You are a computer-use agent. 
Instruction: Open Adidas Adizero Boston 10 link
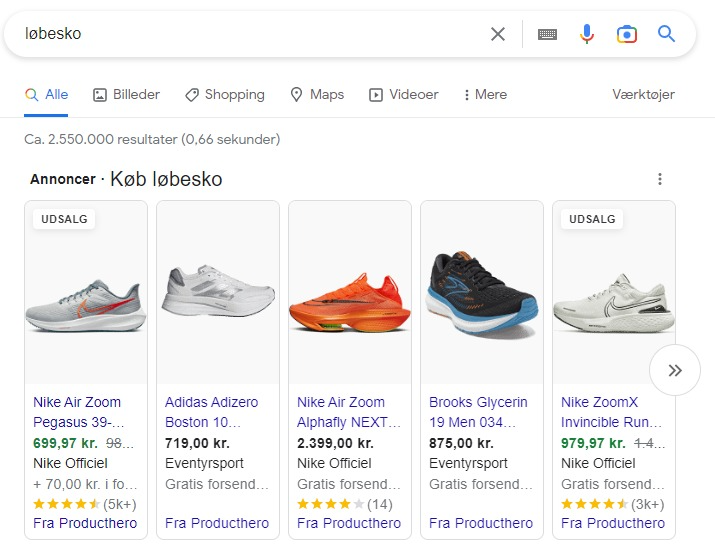coord(211,412)
